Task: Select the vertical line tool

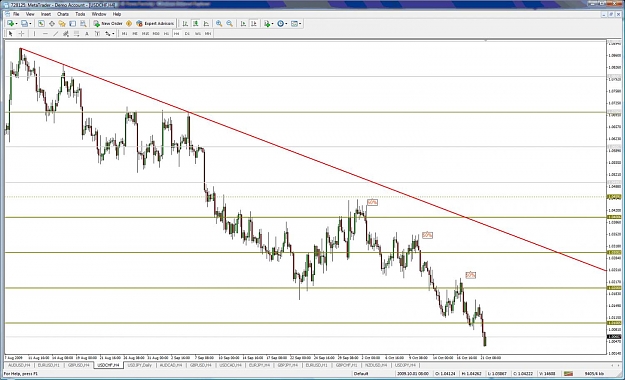Action: [x=34, y=33]
